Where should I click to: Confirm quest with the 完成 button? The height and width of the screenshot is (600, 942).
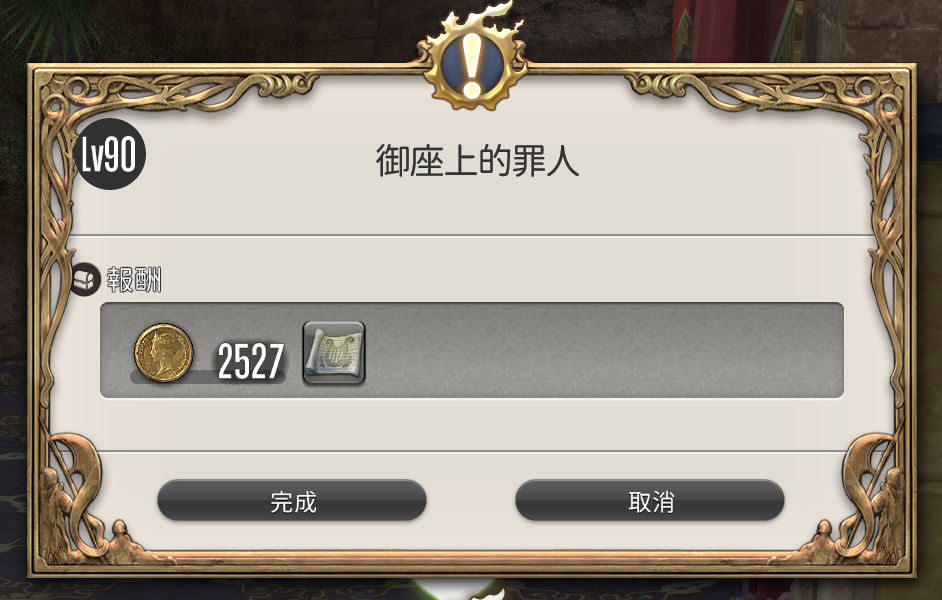click(x=292, y=500)
